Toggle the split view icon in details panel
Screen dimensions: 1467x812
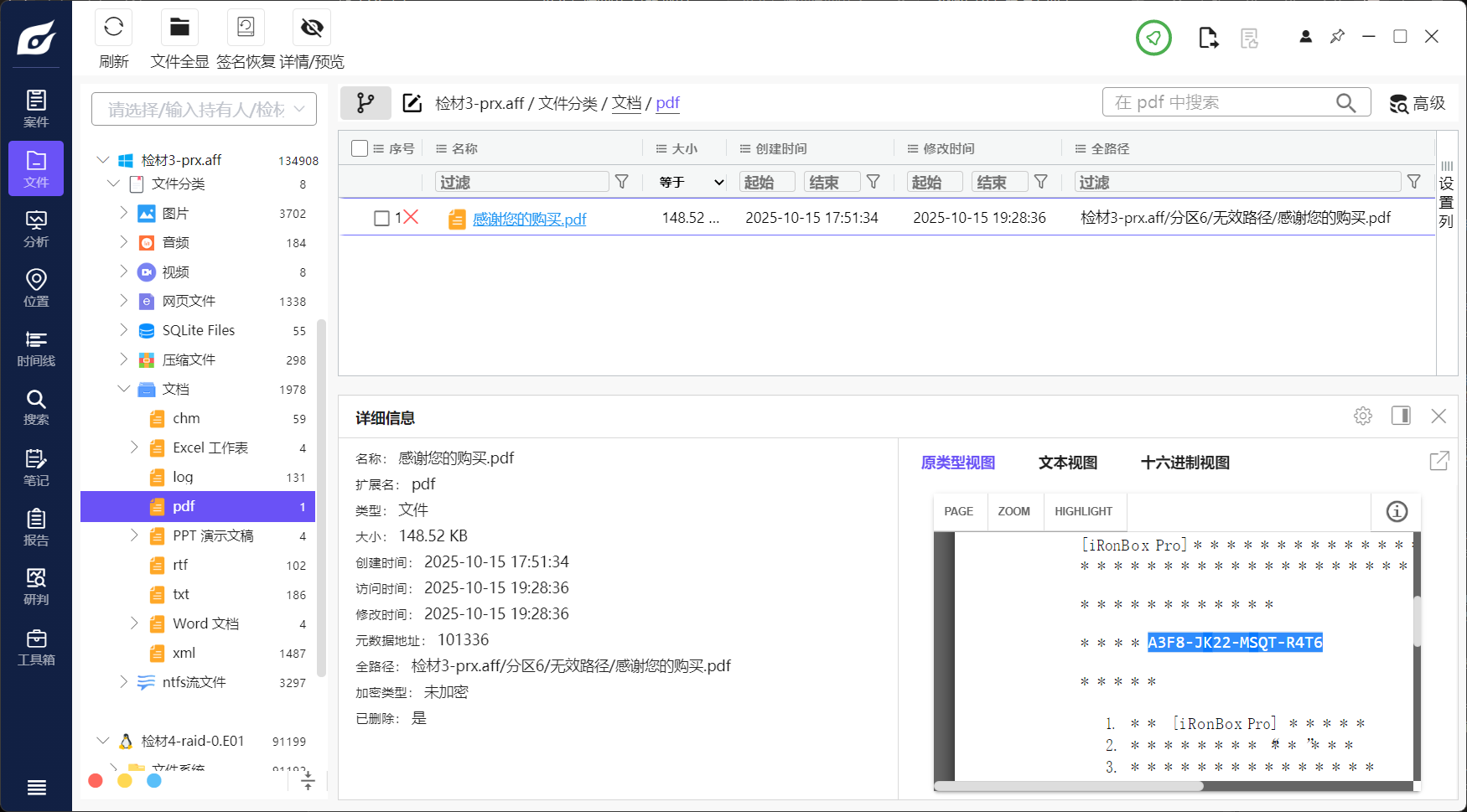(x=1401, y=416)
